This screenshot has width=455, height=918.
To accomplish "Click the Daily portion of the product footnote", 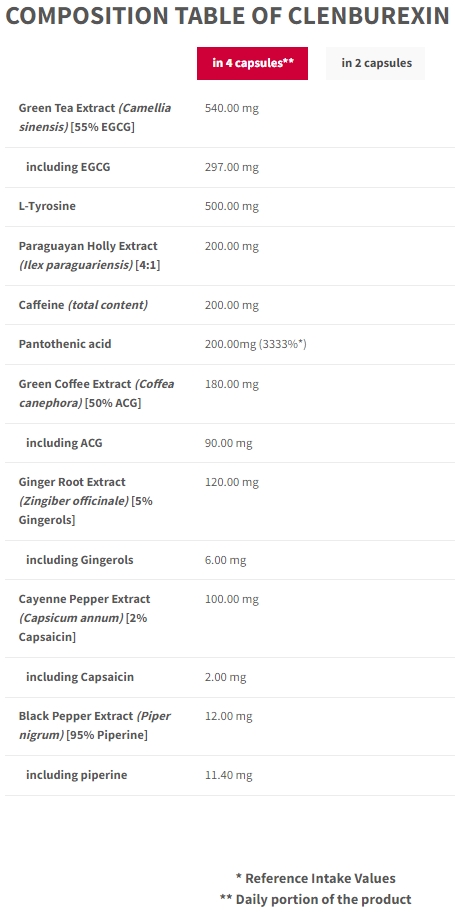I will pos(316,899).
